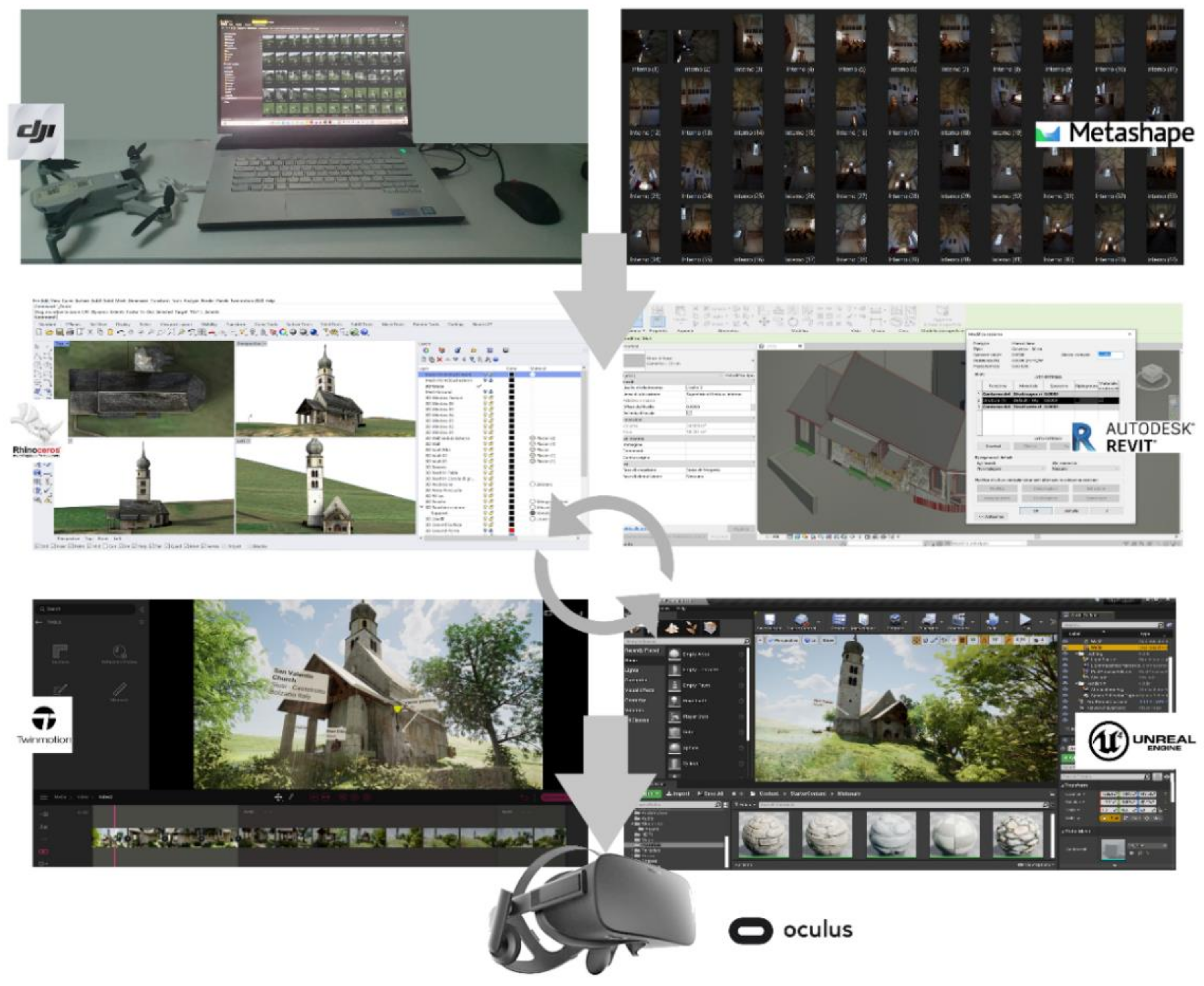Image resolution: width=1204 pixels, height=986 pixels.
Task: Select the Lights category in Unreal Place panel
Action: click(x=631, y=670)
